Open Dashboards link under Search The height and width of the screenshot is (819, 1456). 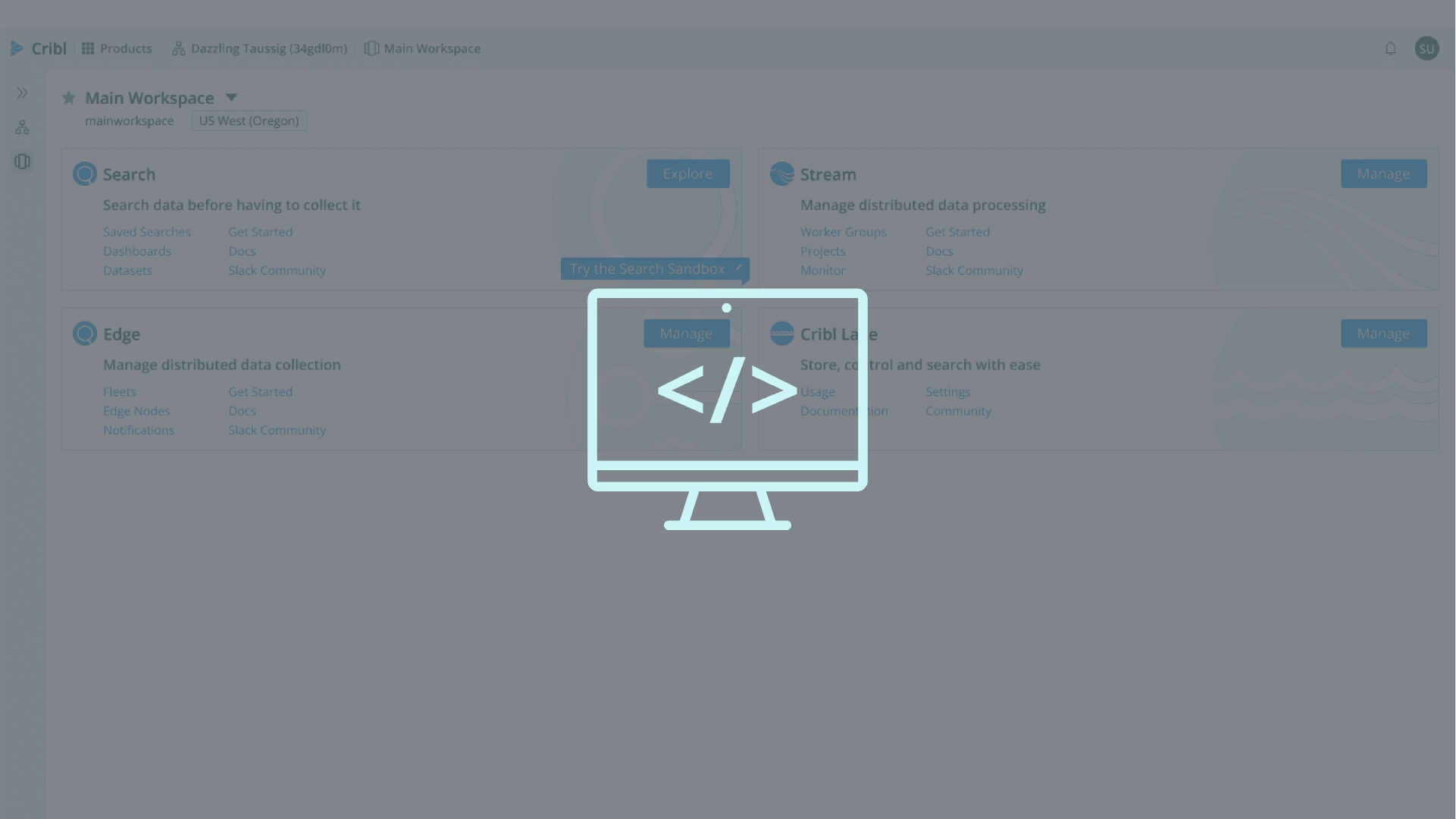[x=137, y=251]
